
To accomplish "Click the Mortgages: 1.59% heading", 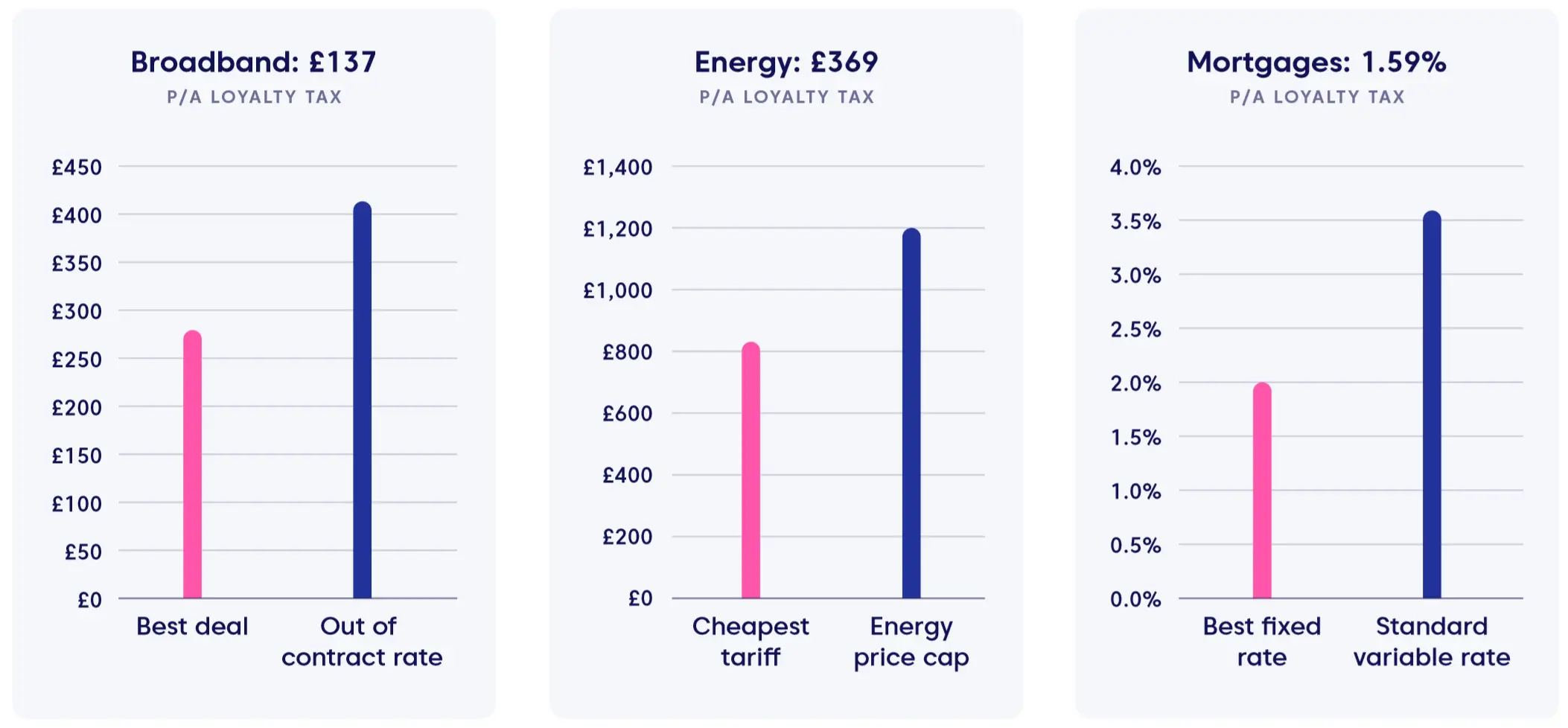I will coord(1316,62).
